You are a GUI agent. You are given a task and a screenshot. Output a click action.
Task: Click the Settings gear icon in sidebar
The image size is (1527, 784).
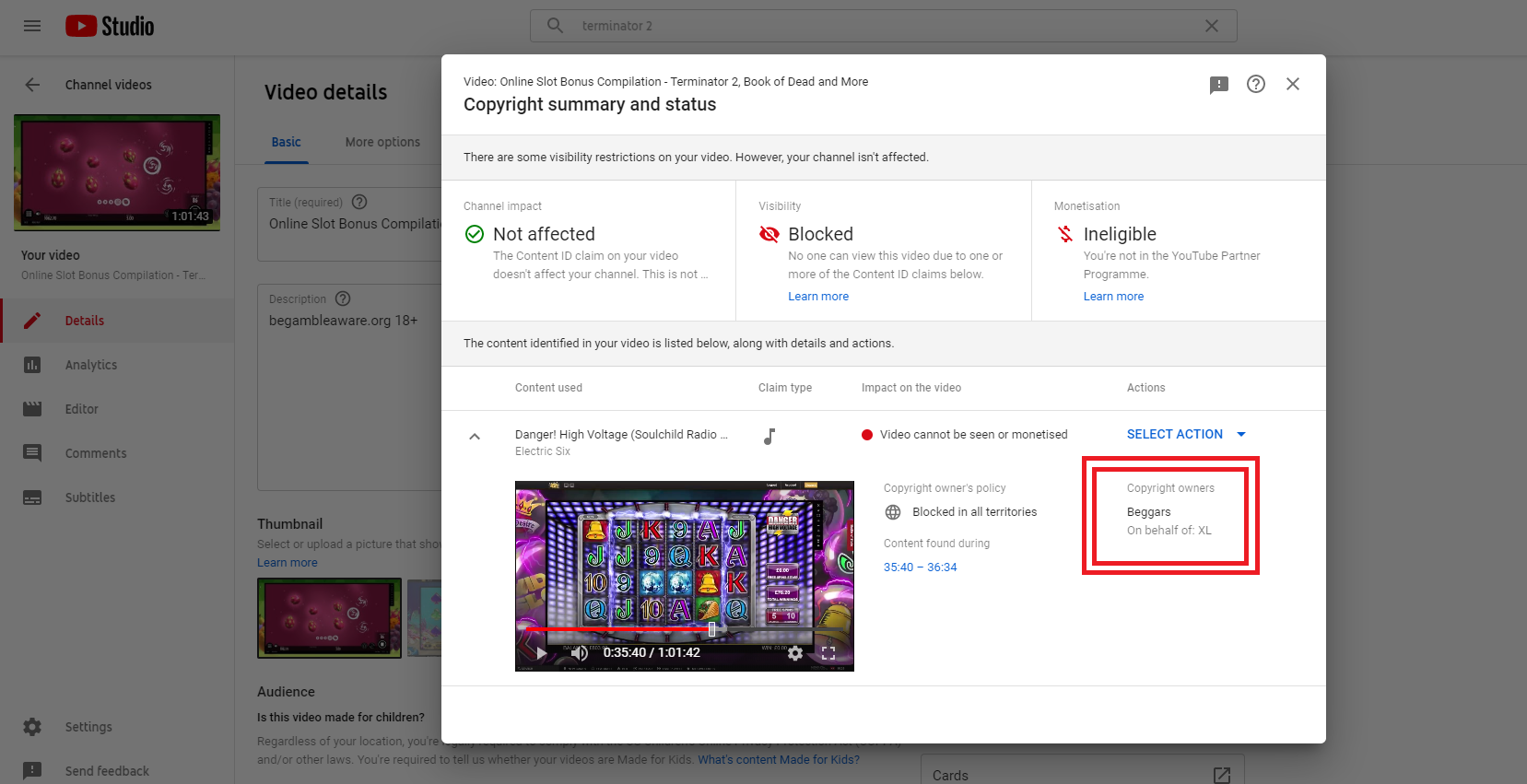click(x=32, y=727)
